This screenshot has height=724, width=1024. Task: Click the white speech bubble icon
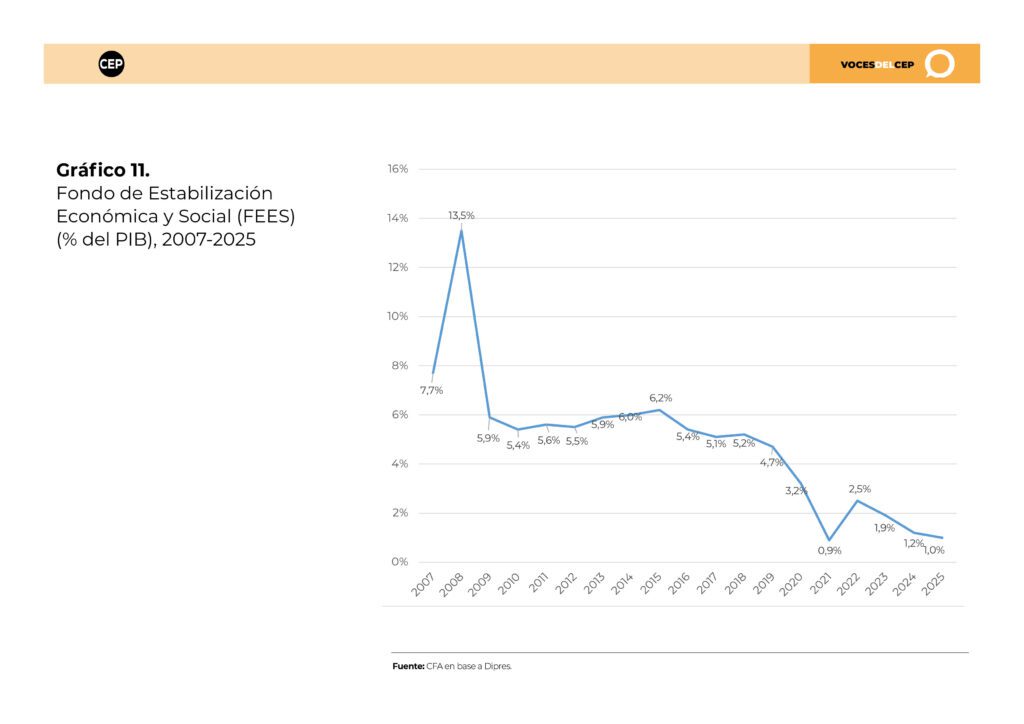pos(940,63)
